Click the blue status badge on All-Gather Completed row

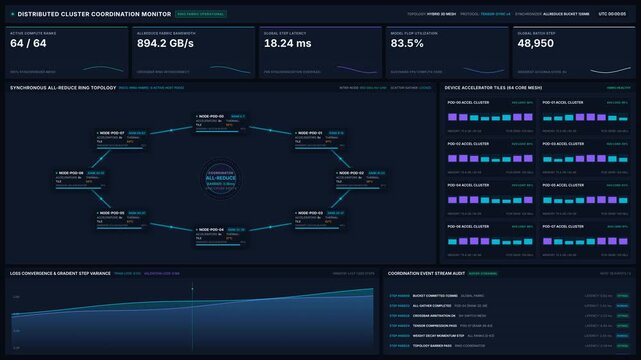point(623,306)
